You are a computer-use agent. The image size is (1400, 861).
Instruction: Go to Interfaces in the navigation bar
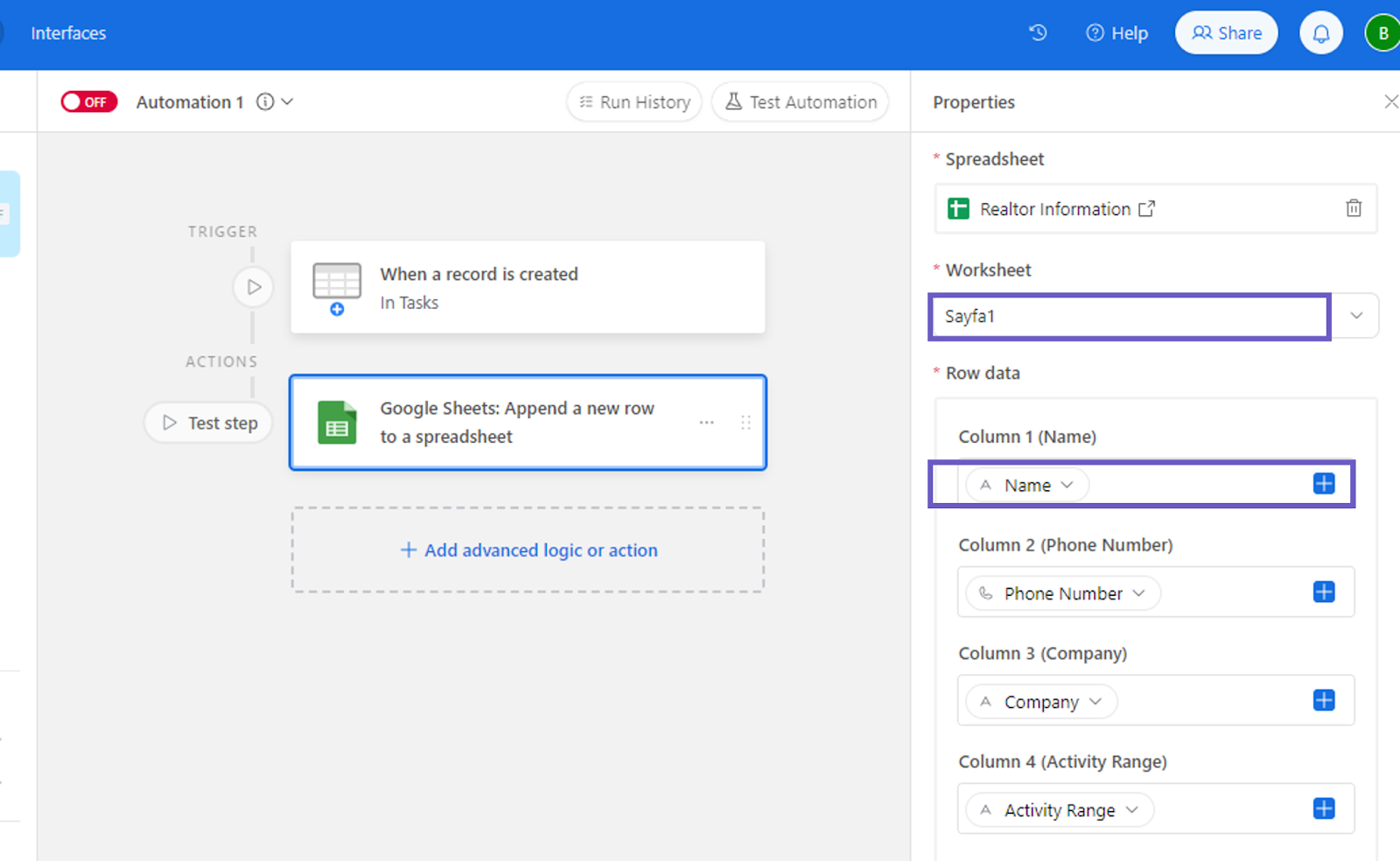point(68,32)
